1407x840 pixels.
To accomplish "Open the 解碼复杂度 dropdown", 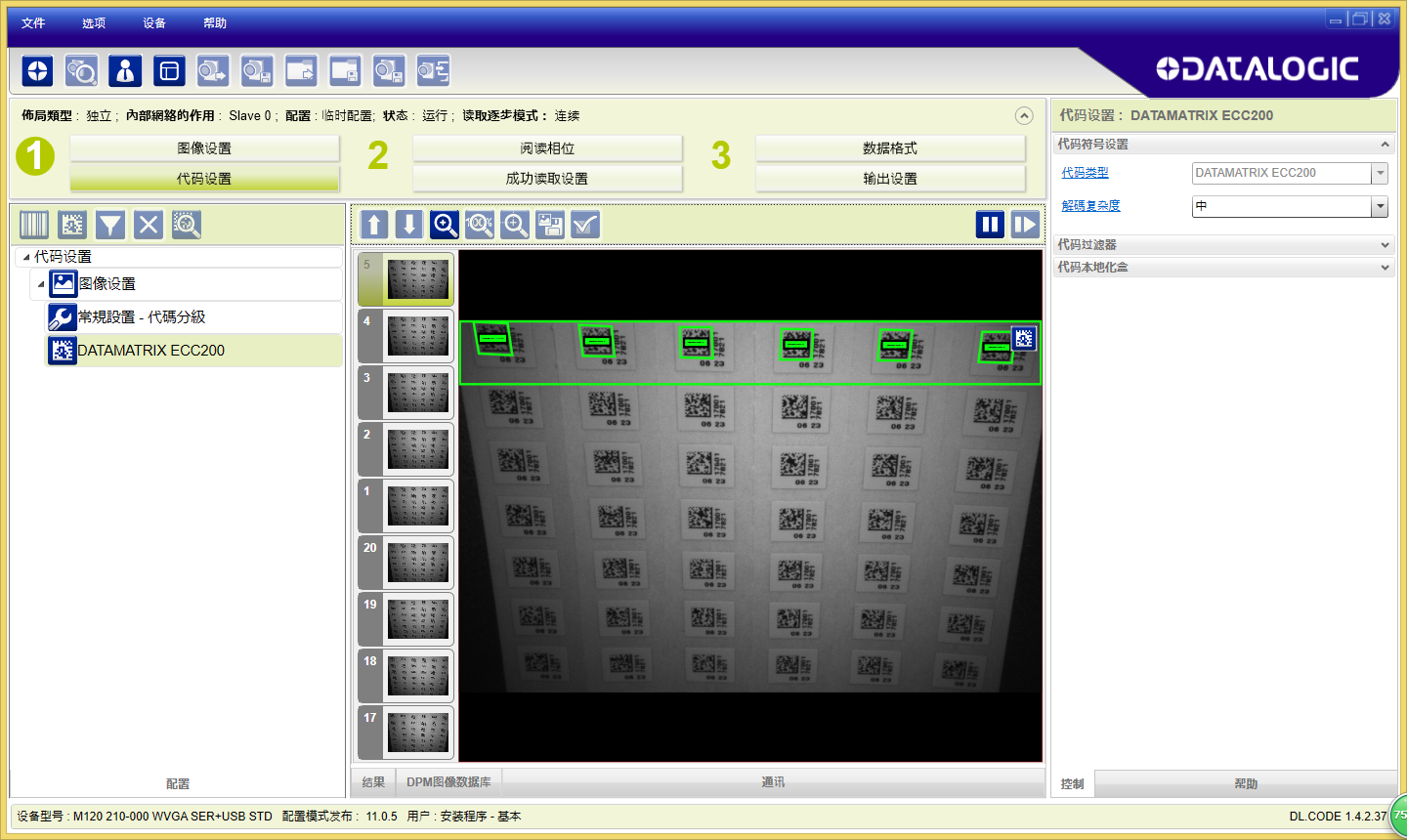I will pos(1380,206).
